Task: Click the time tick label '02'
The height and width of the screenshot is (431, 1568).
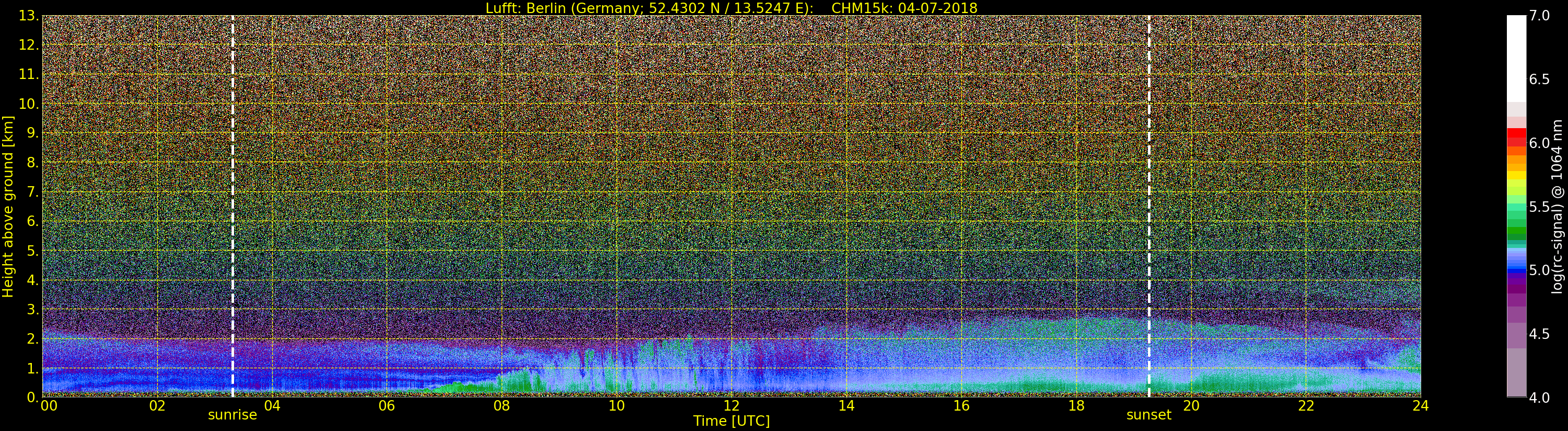Action: [x=157, y=405]
